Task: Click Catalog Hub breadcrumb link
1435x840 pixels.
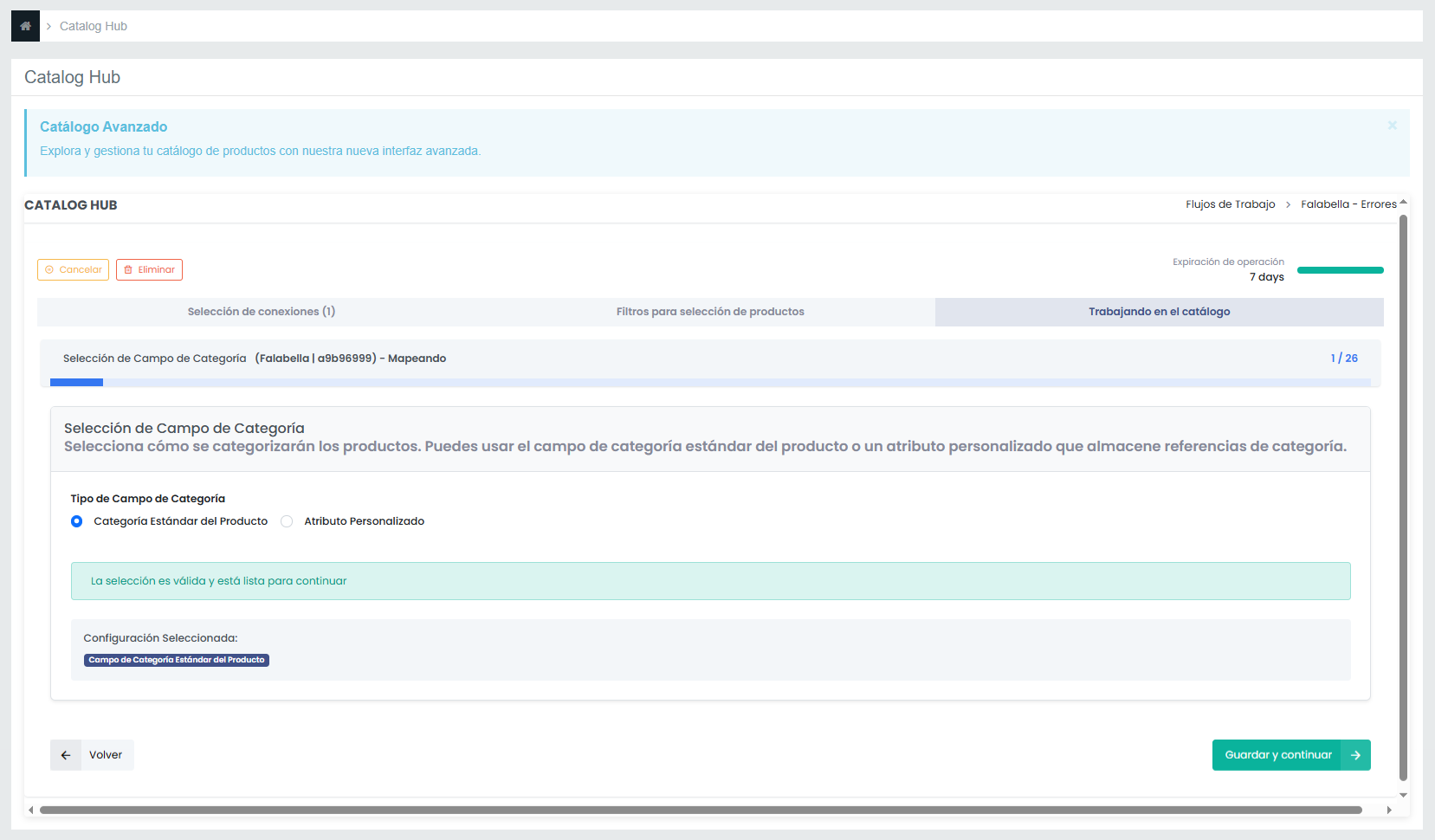Action: pyautogui.click(x=94, y=26)
